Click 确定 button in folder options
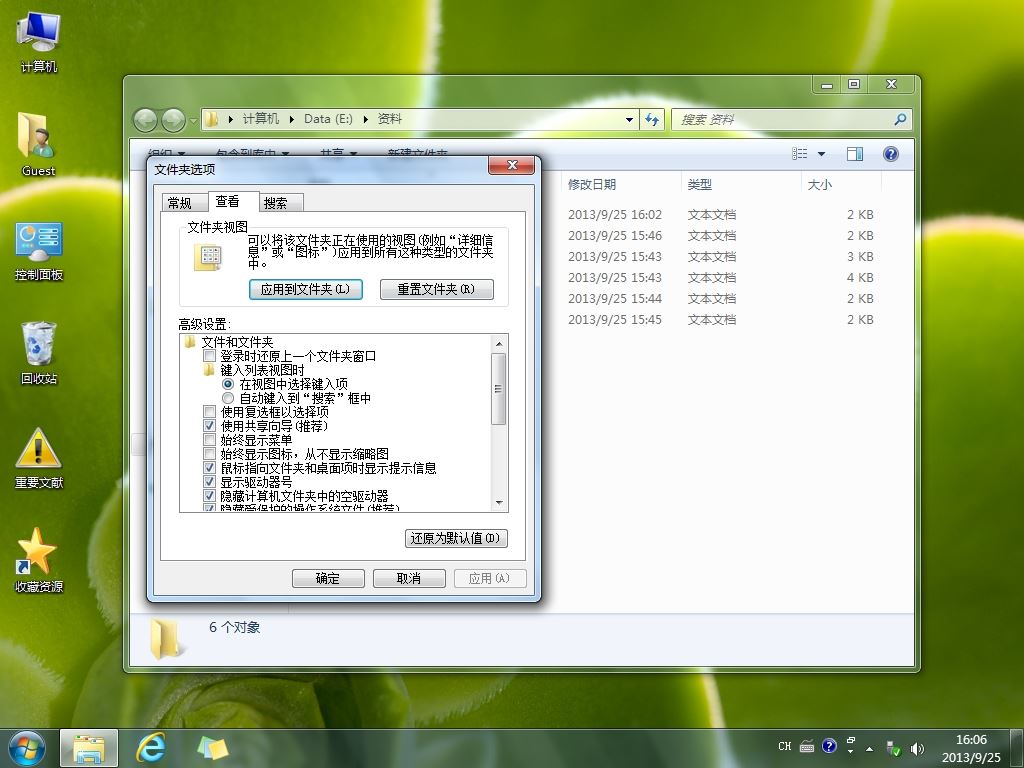 tap(328, 578)
